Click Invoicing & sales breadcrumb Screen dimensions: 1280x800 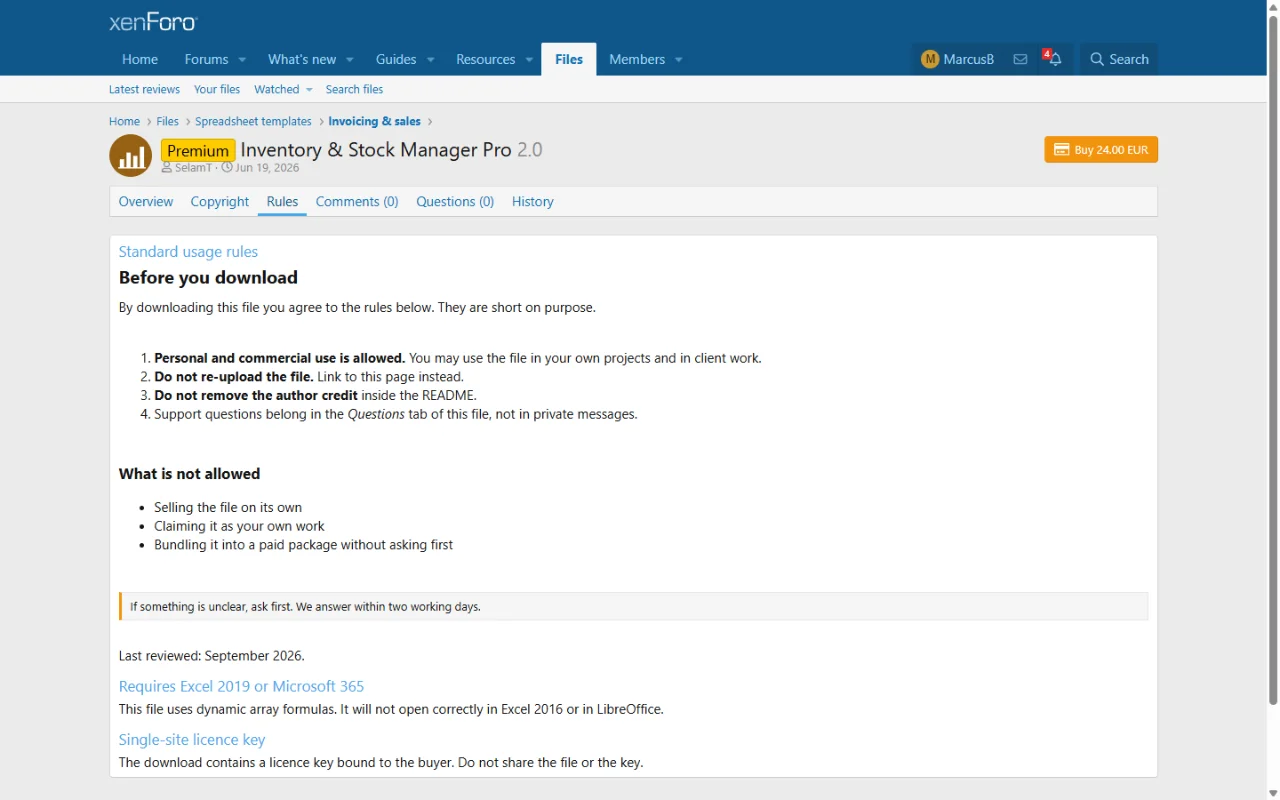[375, 121]
